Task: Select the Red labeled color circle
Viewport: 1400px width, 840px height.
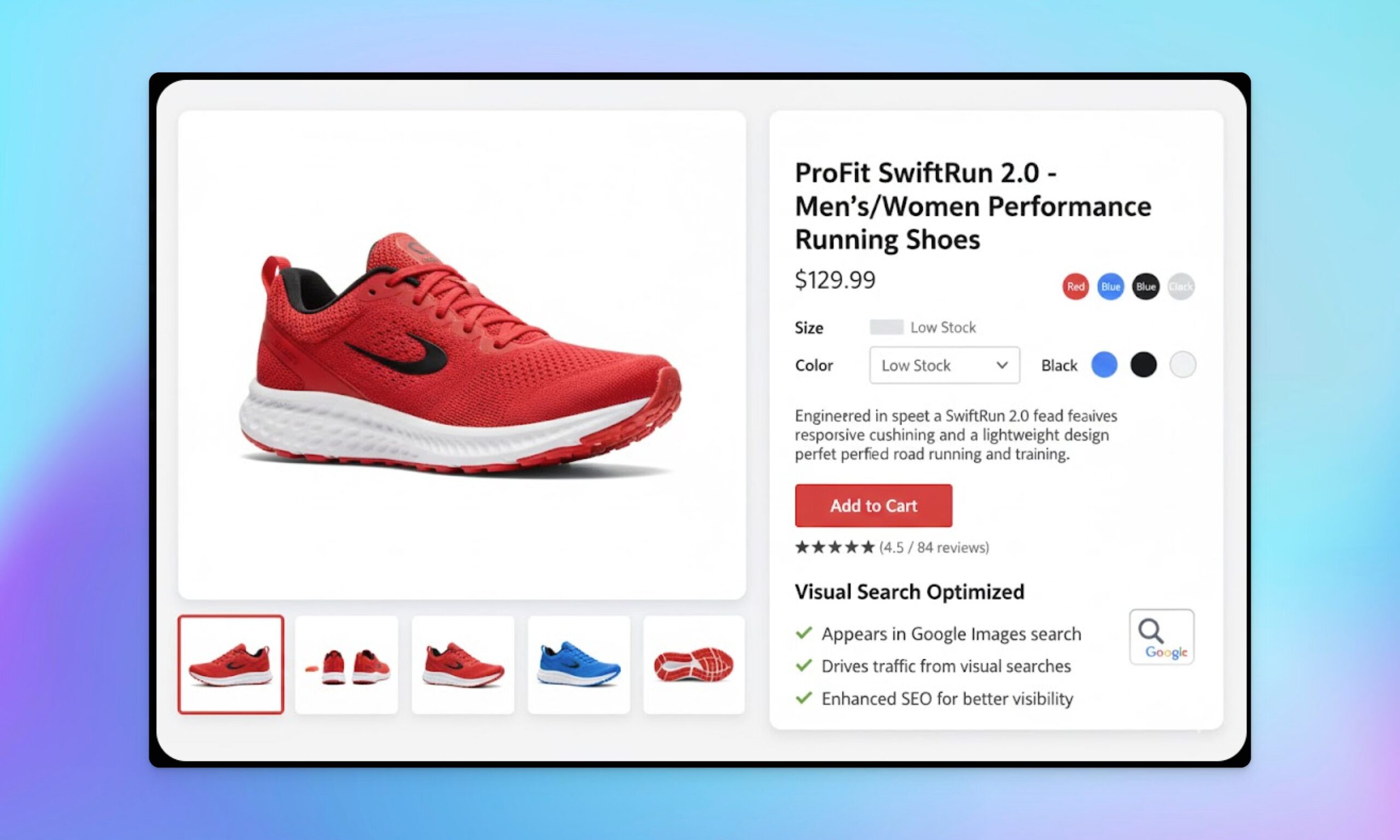Action: pos(1075,287)
